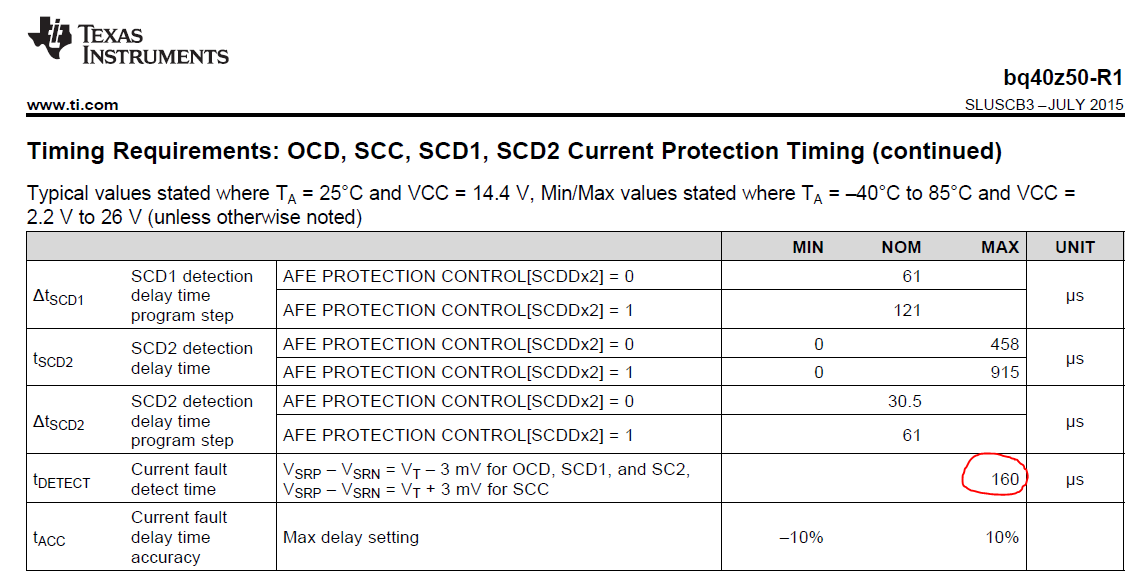
Task: Select the MIN column header
Action: (808, 247)
